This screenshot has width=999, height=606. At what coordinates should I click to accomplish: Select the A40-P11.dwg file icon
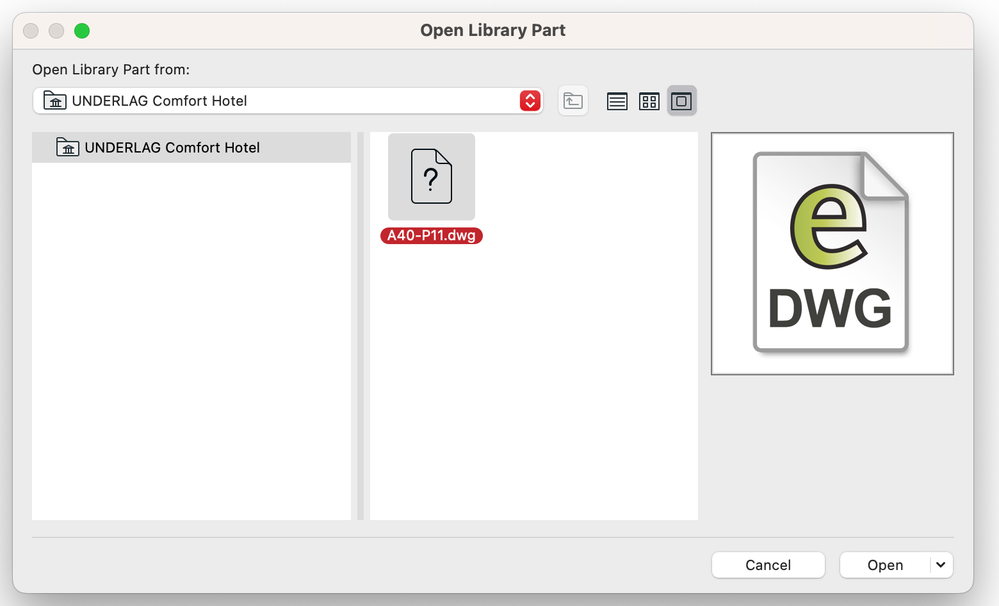(431, 177)
